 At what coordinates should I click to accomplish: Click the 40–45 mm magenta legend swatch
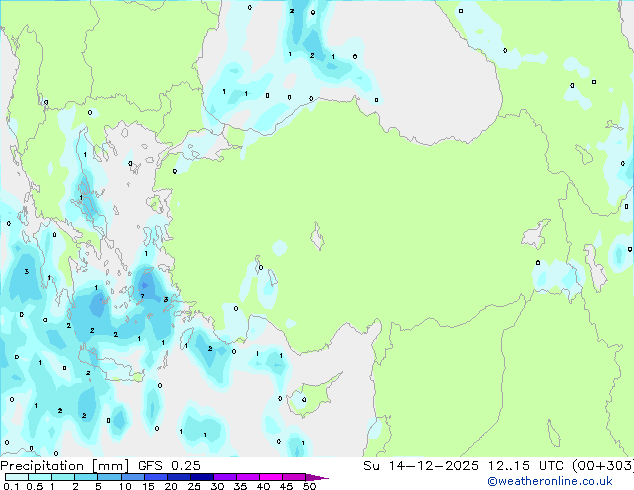271,477
